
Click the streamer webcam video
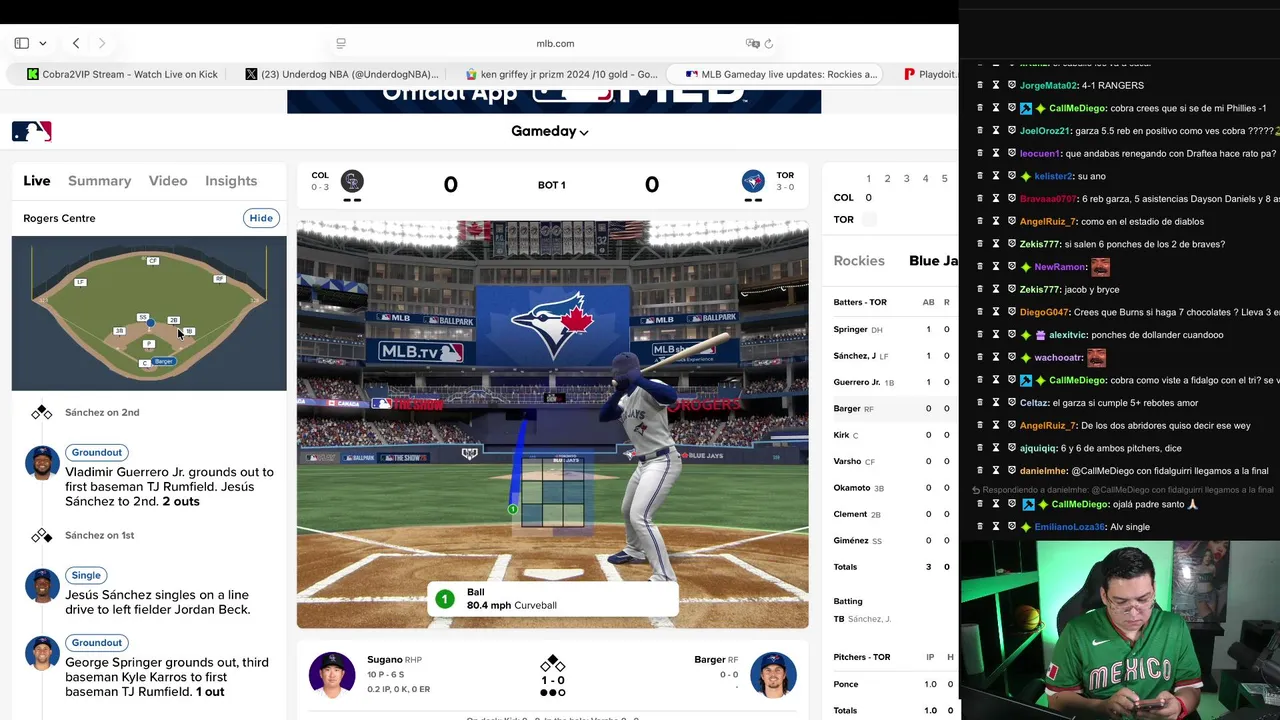(1120, 630)
